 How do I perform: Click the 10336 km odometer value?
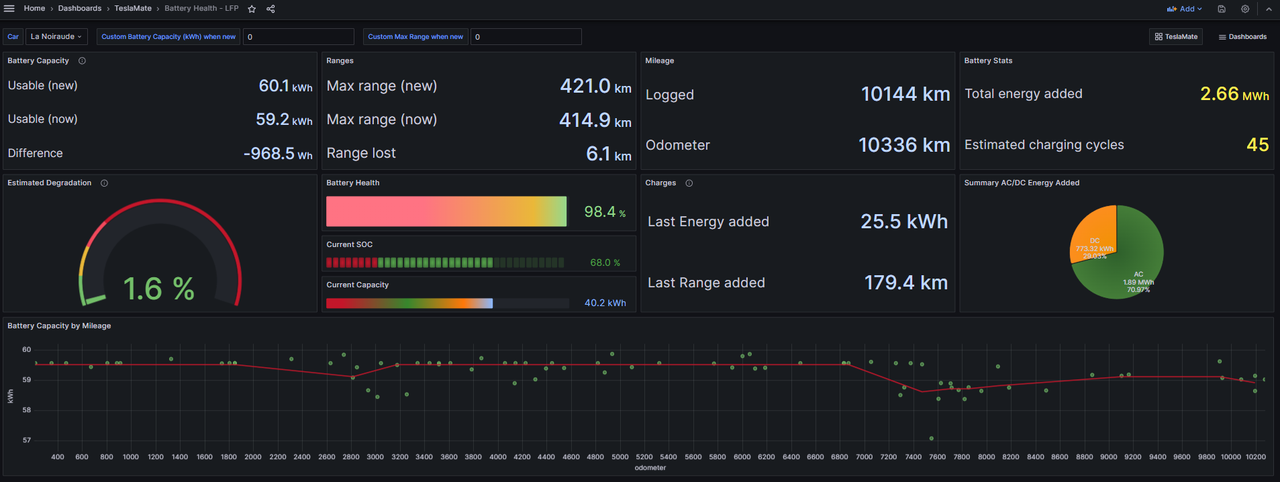coord(904,145)
